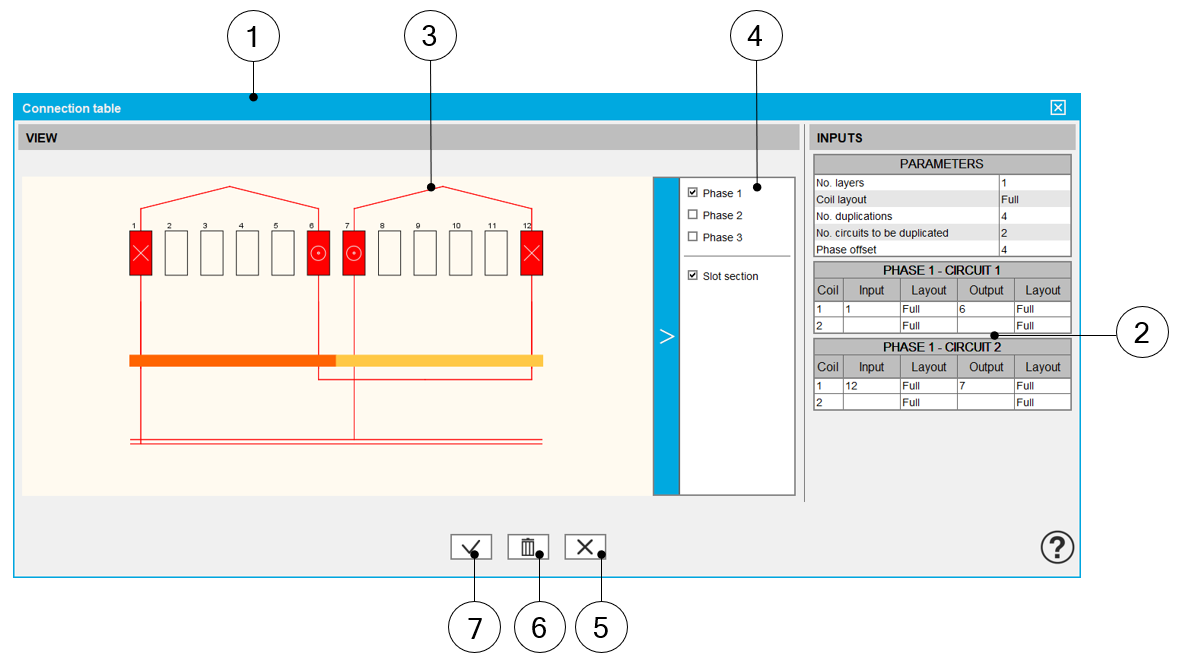Open the Coil layout value cell
Screen dimensions: 1186x664
pos(1034,200)
